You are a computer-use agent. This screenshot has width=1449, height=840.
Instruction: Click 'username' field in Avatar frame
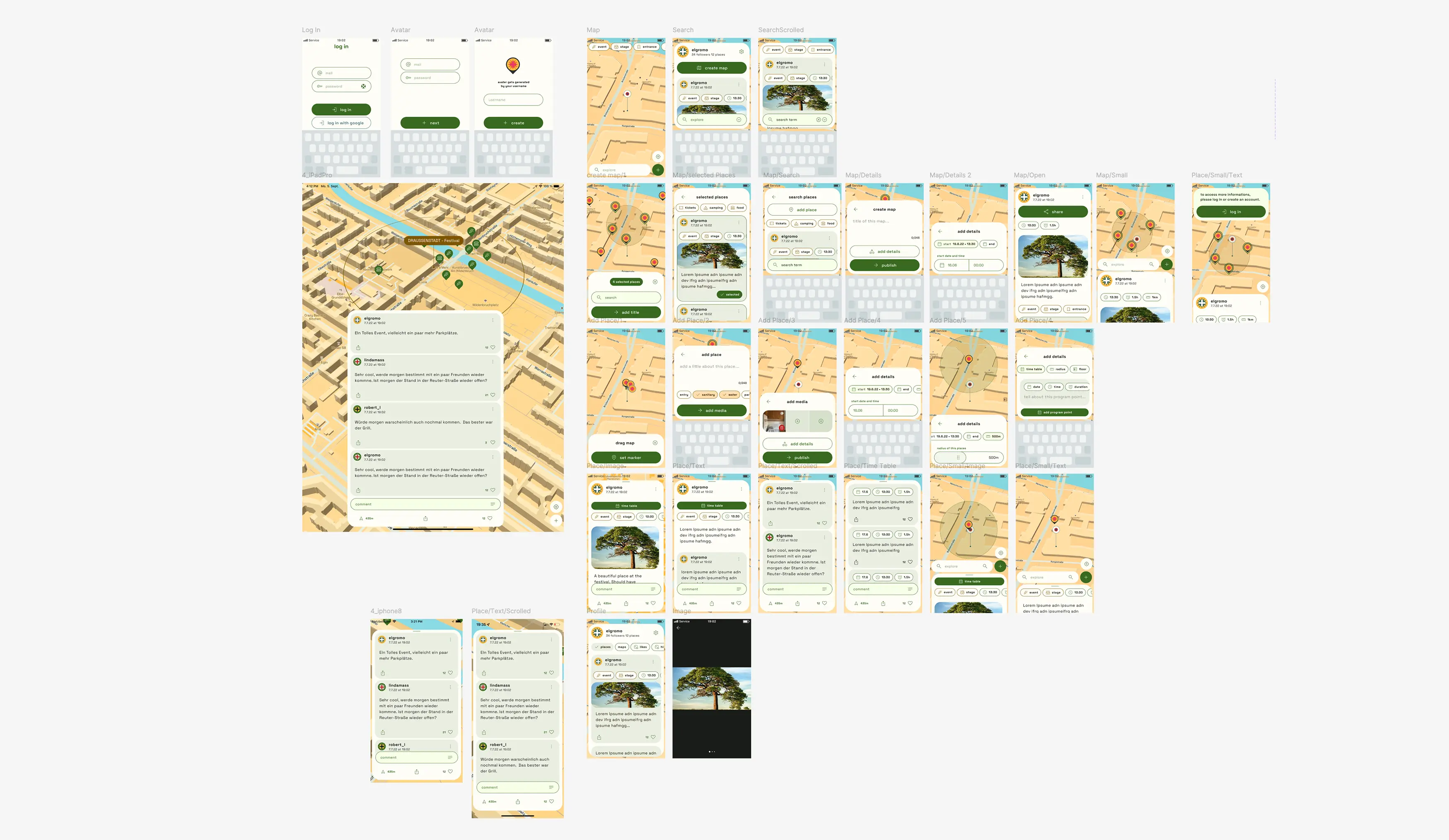click(514, 100)
